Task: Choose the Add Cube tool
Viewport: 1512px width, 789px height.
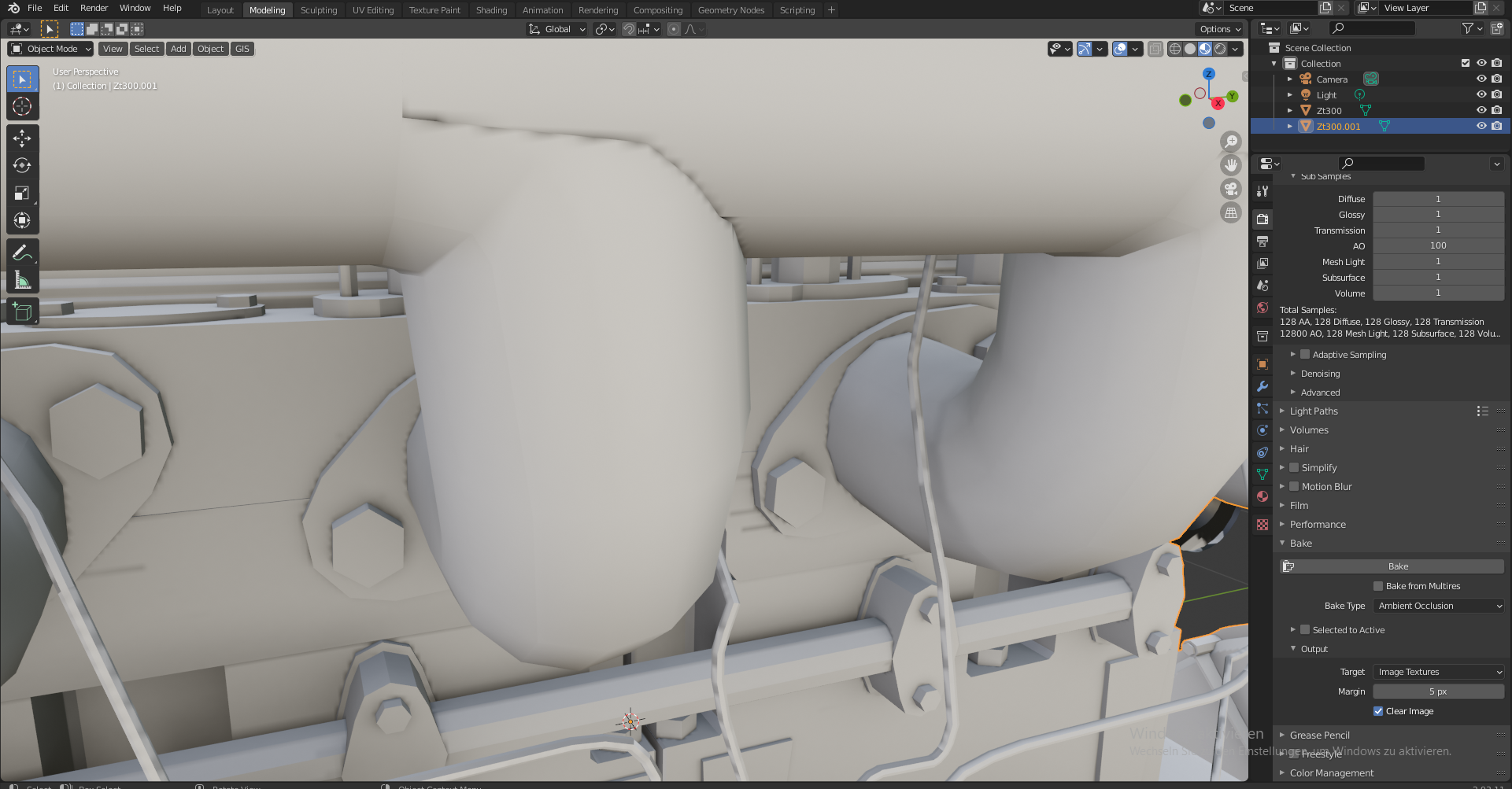Action: (22, 312)
